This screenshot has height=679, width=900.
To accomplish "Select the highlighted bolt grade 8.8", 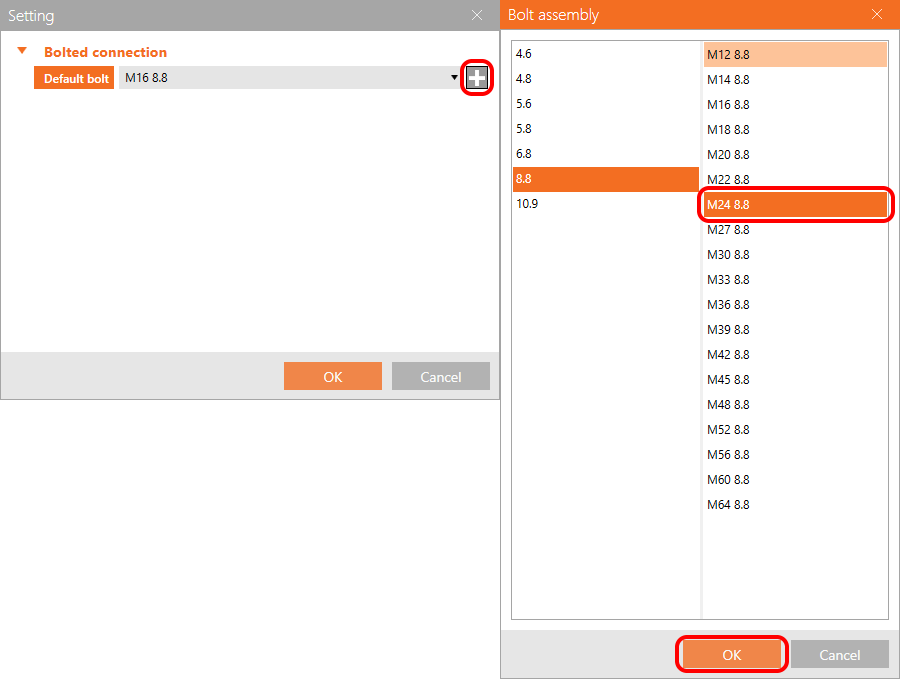I will (x=606, y=179).
